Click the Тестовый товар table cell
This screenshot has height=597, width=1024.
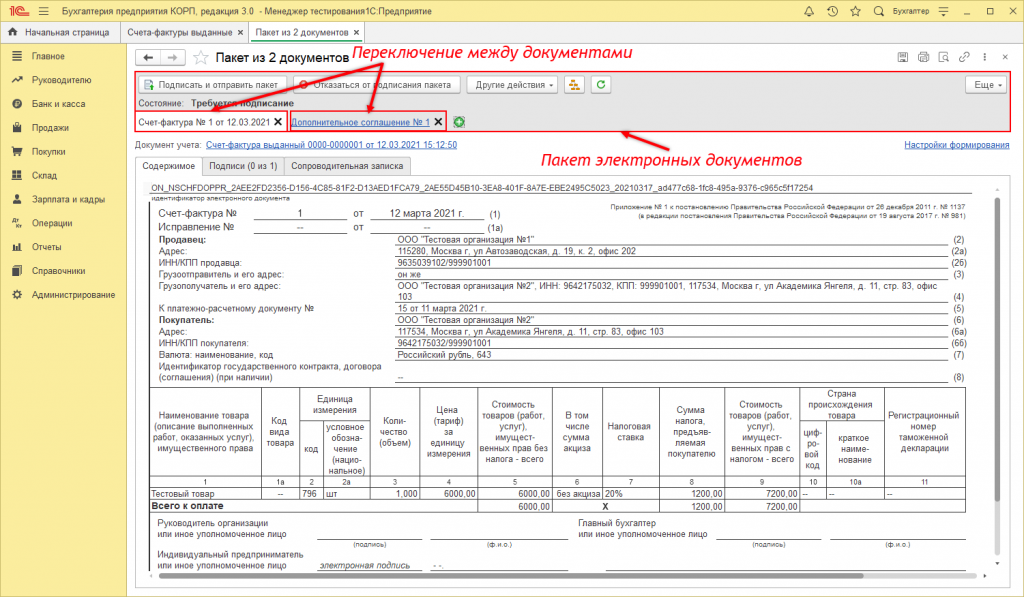click(205, 494)
